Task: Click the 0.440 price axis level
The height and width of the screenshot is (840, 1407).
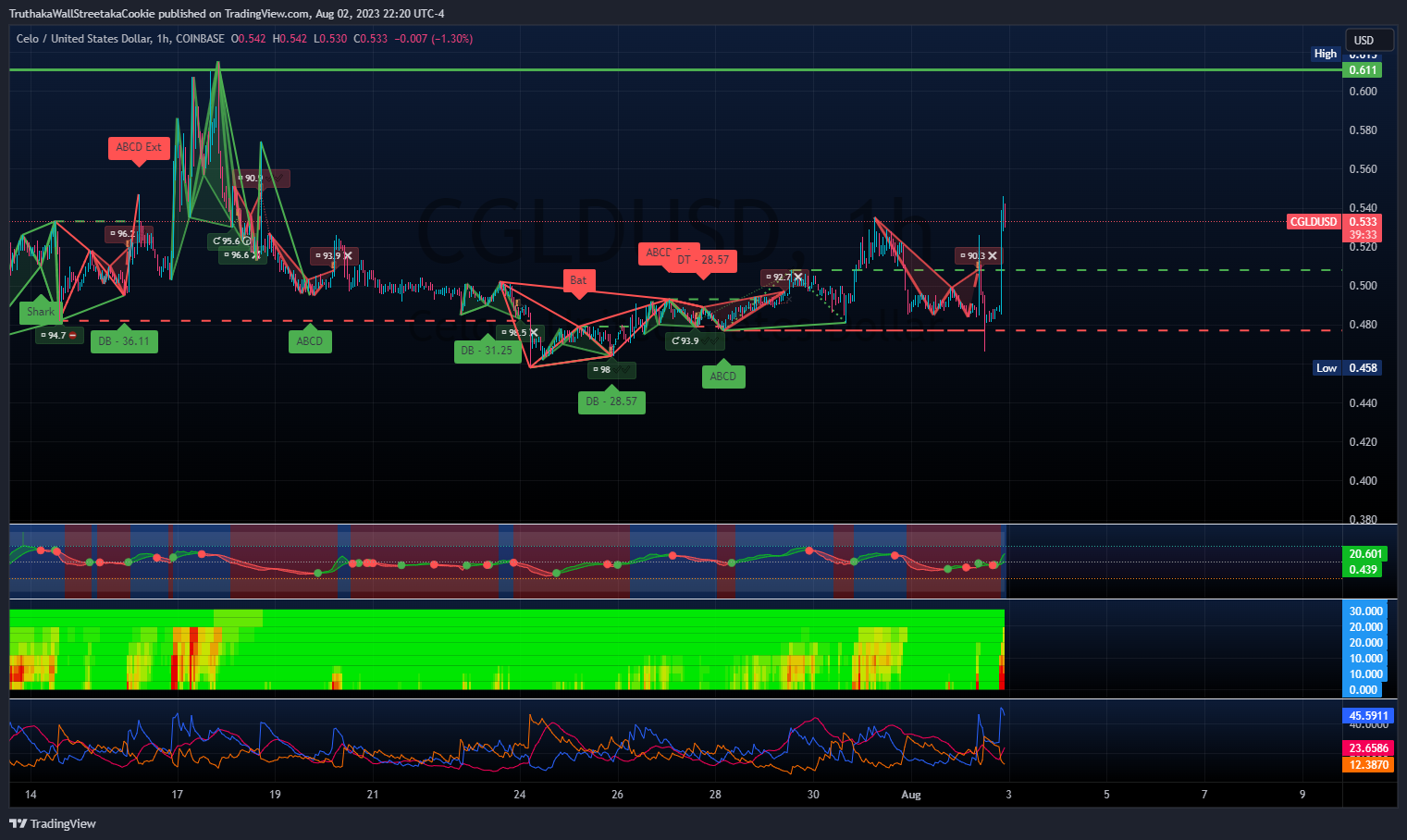Action: point(1363,403)
